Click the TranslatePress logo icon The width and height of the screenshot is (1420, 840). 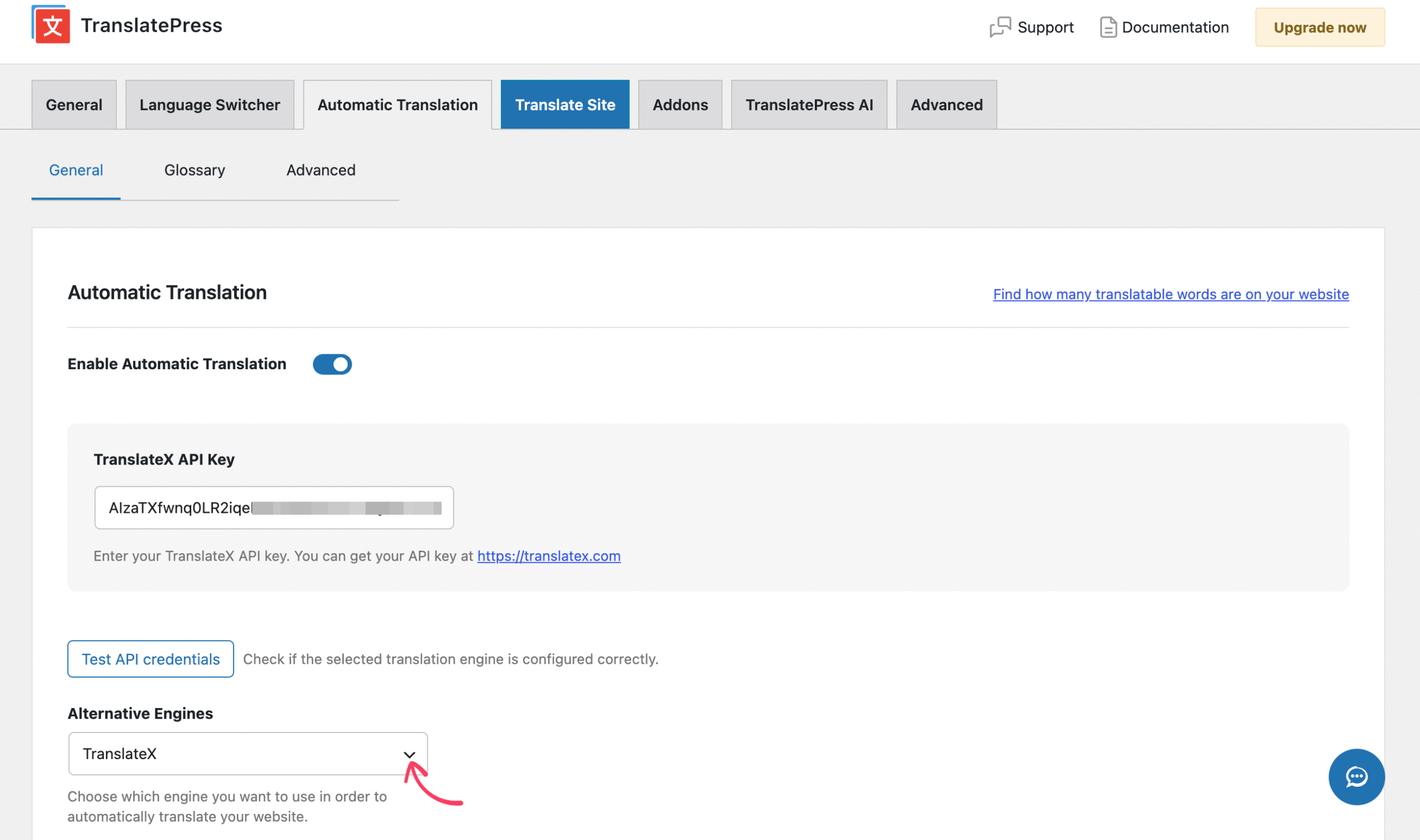pos(51,24)
